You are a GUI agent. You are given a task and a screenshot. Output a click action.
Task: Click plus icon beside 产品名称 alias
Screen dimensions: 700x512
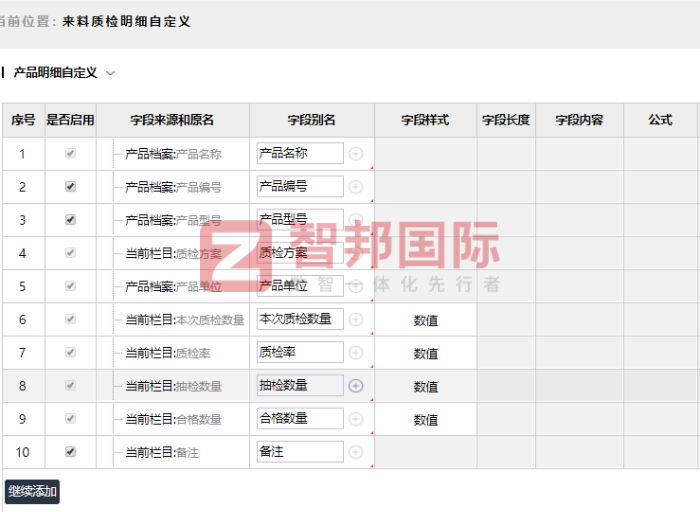click(x=356, y=154)
